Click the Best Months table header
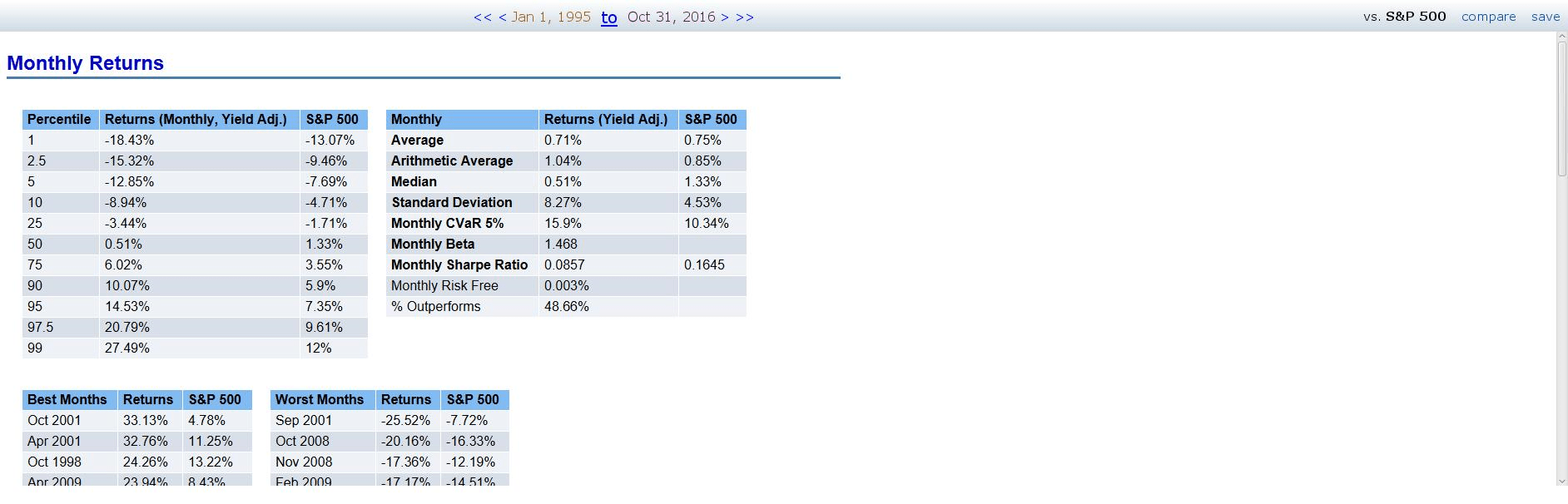 tap(68, 399)
